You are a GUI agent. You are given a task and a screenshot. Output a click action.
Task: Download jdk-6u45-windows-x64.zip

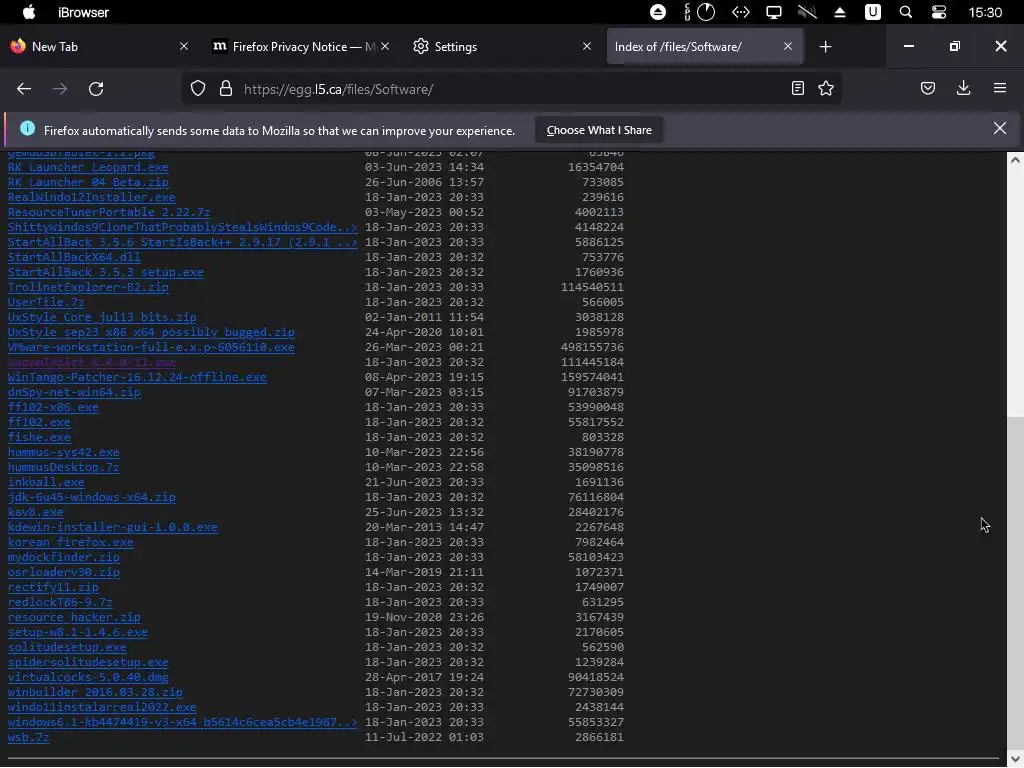91,498
